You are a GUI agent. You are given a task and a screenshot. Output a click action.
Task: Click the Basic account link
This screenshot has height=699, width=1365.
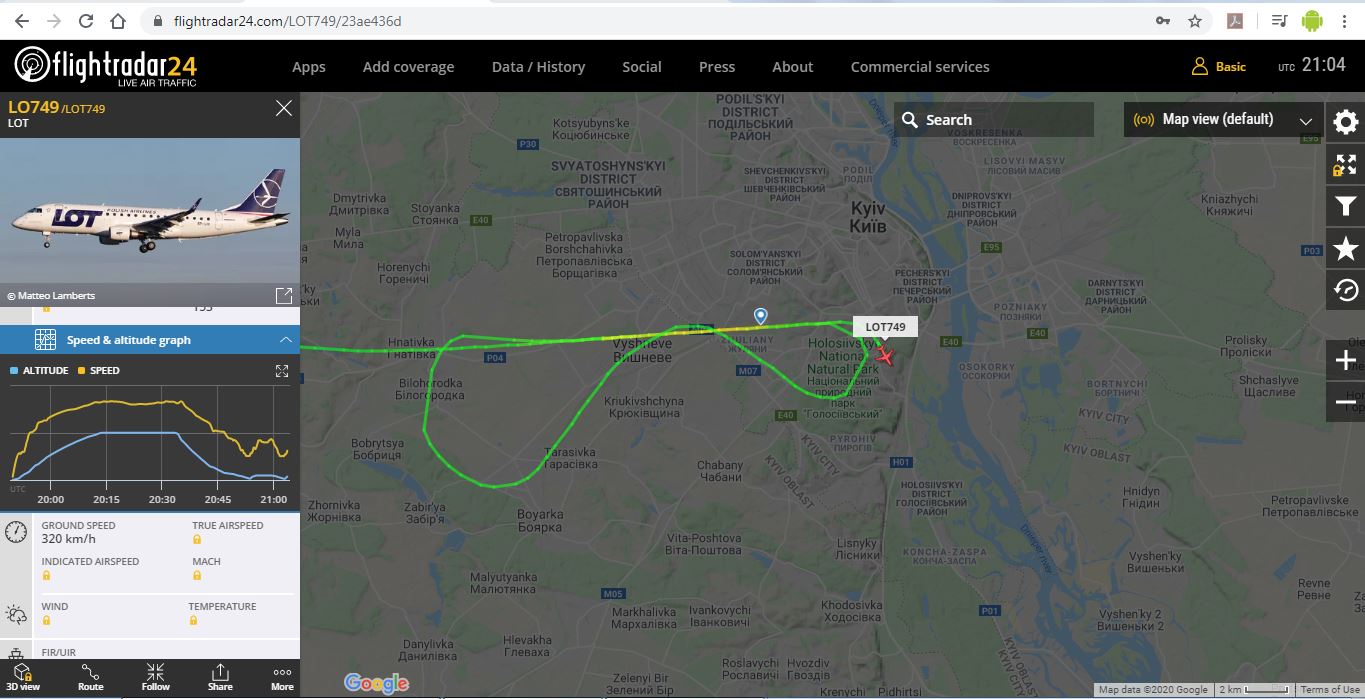click(1219, 67)
